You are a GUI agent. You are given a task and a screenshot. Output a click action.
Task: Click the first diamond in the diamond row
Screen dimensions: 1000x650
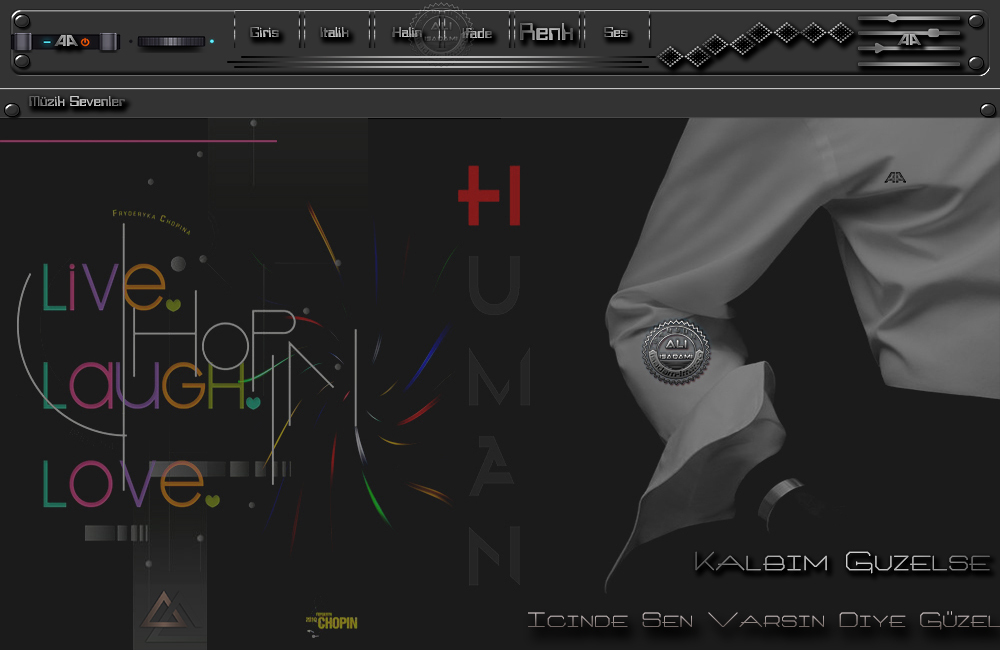(x=670, y=58)
